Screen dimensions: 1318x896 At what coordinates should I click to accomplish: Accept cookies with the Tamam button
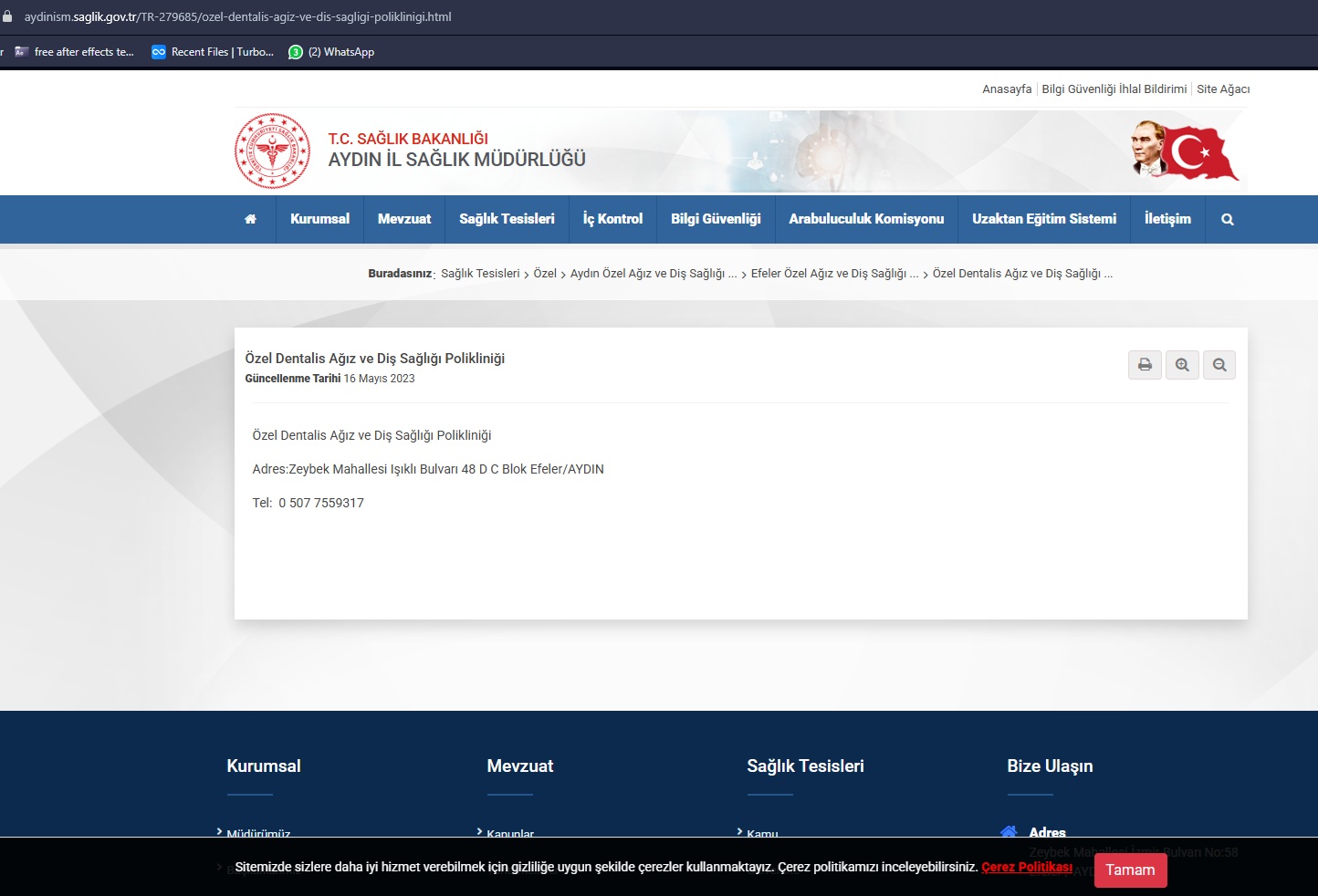tap(1130, 870)
